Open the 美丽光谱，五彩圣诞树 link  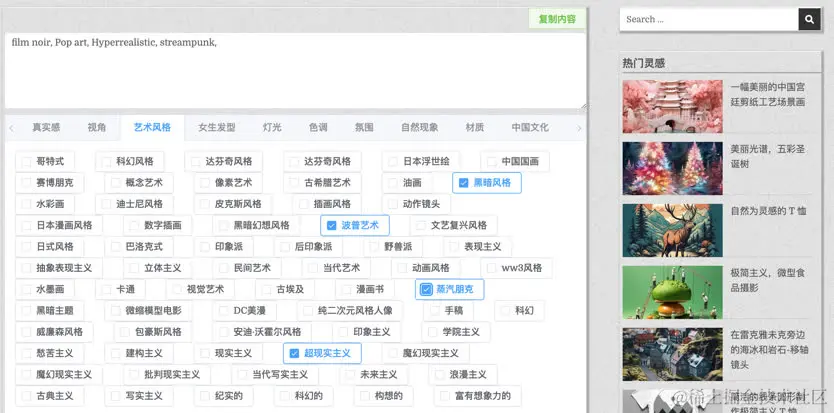click(x=768, y=156)
